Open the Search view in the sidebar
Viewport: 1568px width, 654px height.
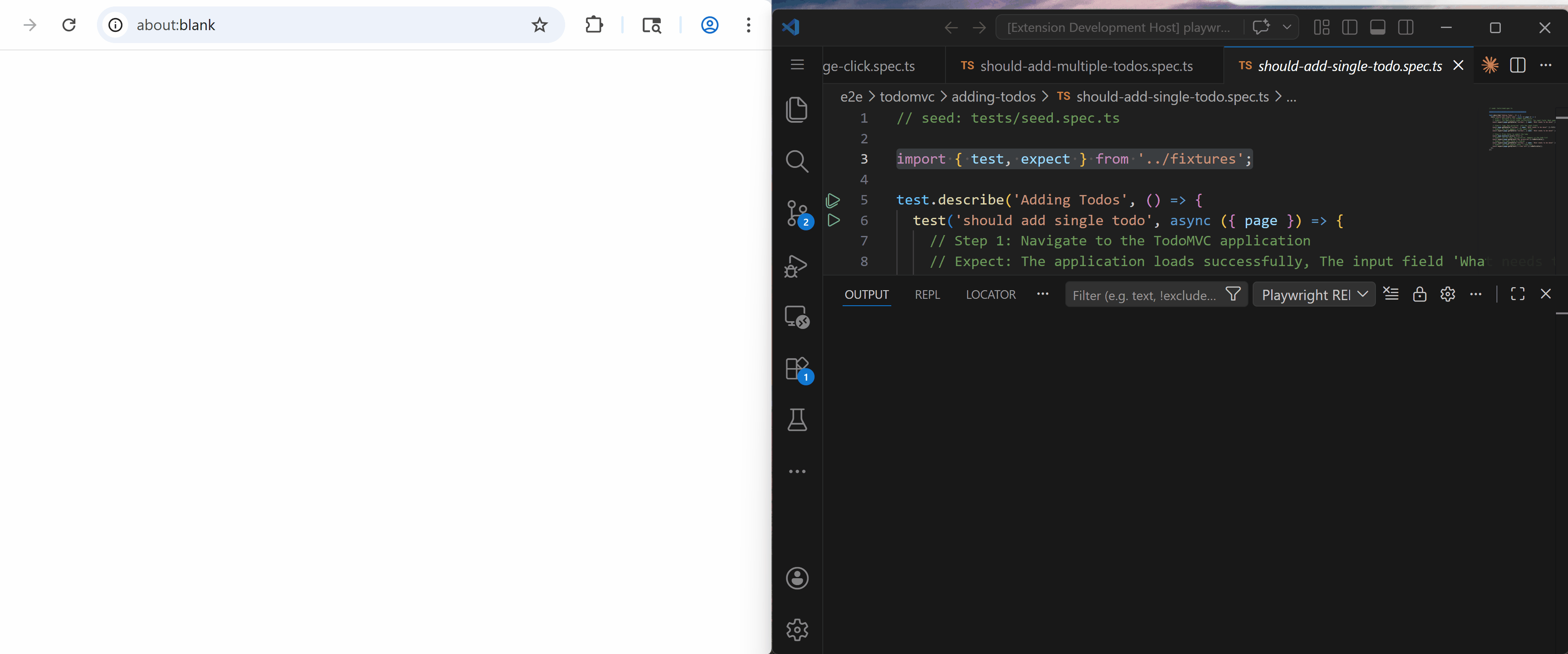pyautogui.click(x=796, y=161)
